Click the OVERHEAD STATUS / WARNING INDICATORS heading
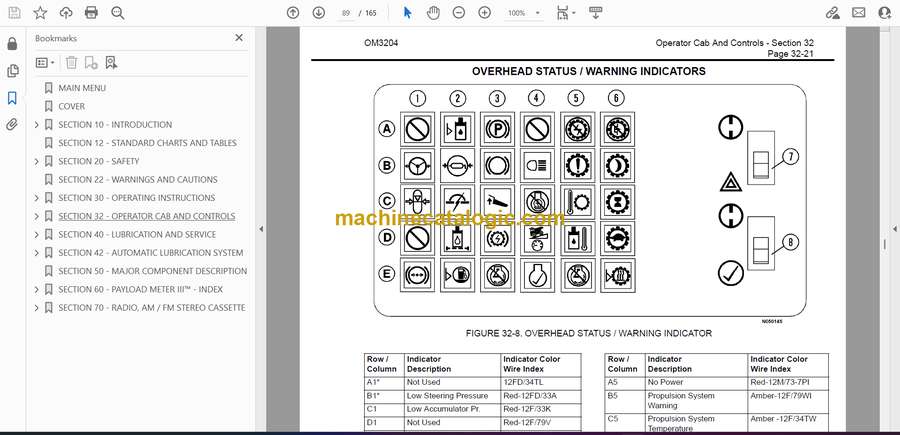 pyautogui.click(x=588, y=72)
